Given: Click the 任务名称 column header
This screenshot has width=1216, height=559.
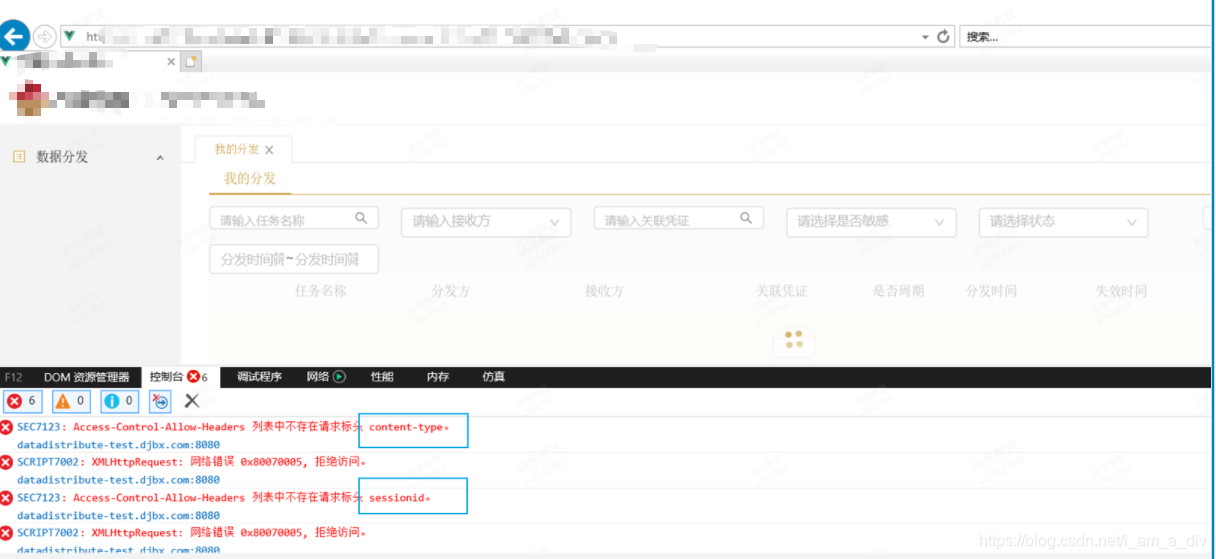Looking at the screenshot, I should coord(321,291).
